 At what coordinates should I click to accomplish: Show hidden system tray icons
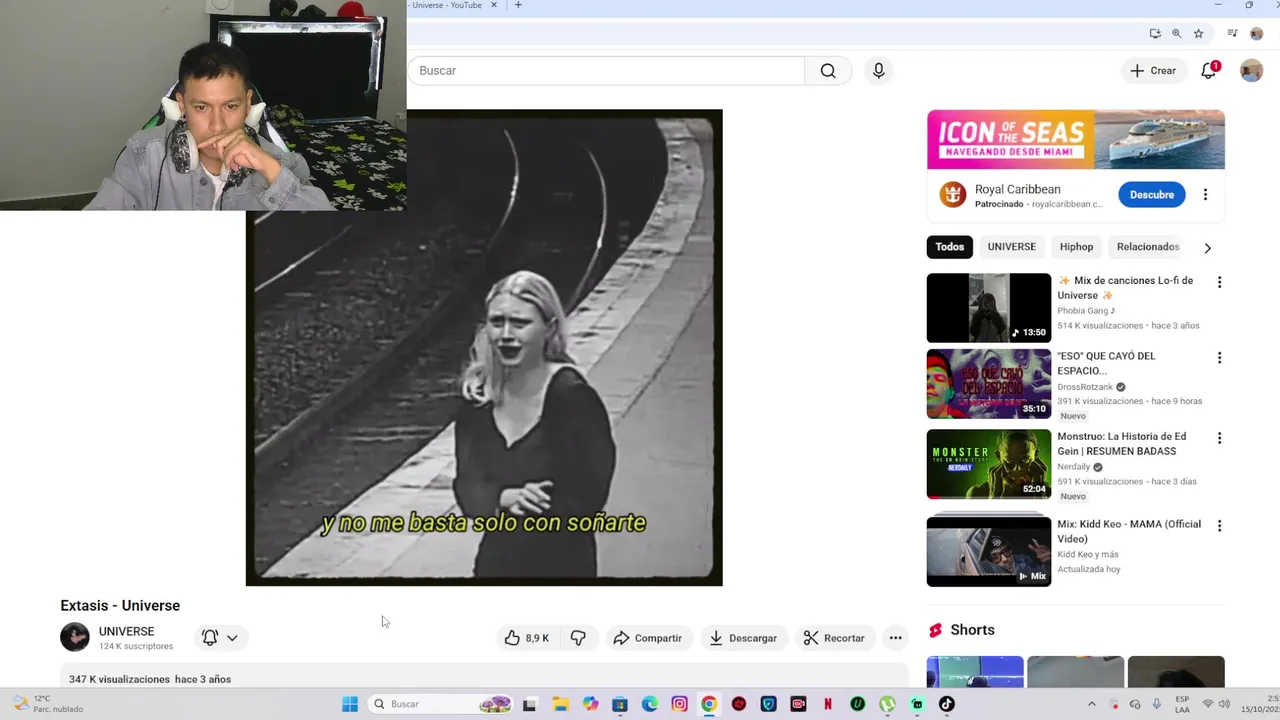(x=1091, y=704)
